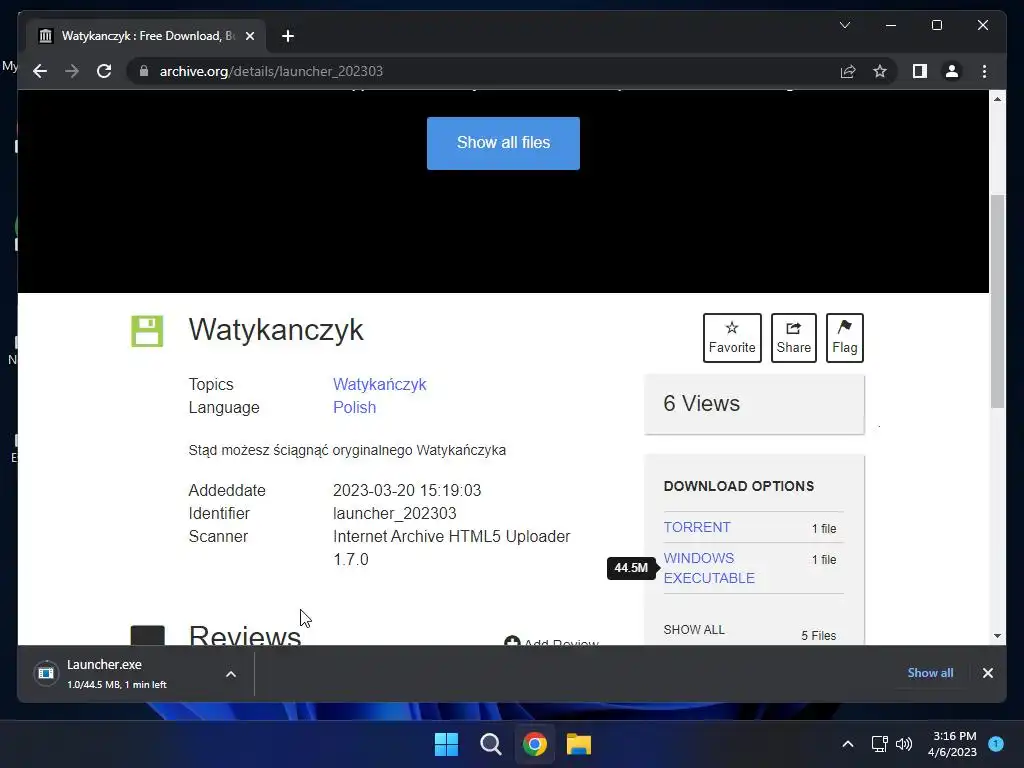1024x768 pixels.
Task: Open the clock showing 3:16 PM
Action: [952, 744]
